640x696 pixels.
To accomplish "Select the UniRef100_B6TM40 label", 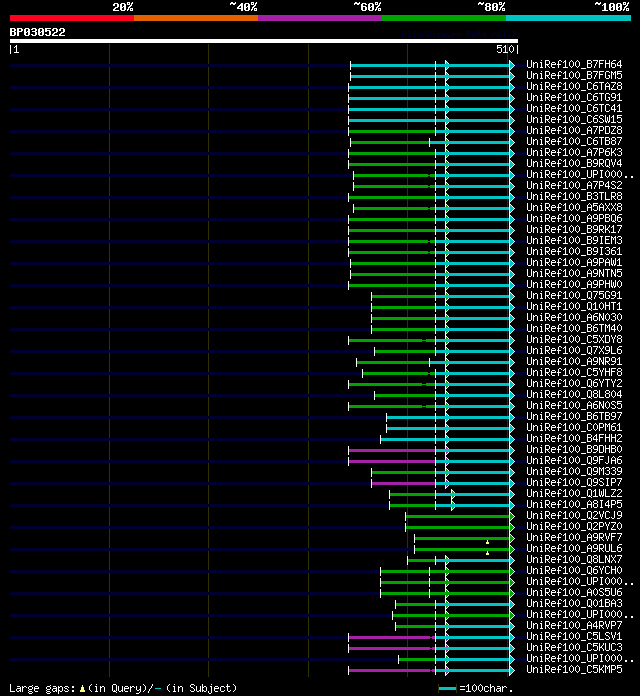I will [x=574, y=328].
